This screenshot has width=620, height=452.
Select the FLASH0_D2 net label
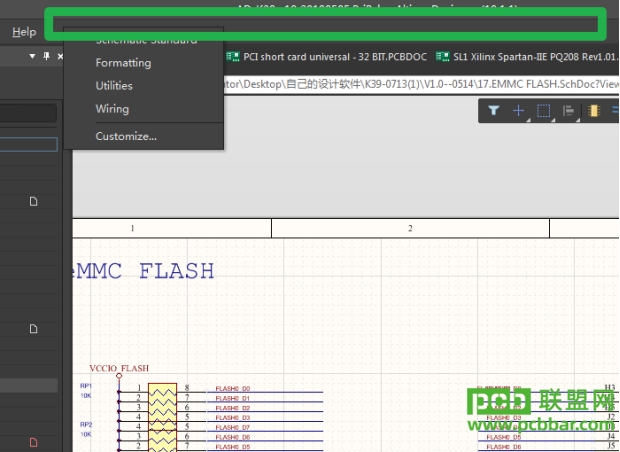(232, 408)
